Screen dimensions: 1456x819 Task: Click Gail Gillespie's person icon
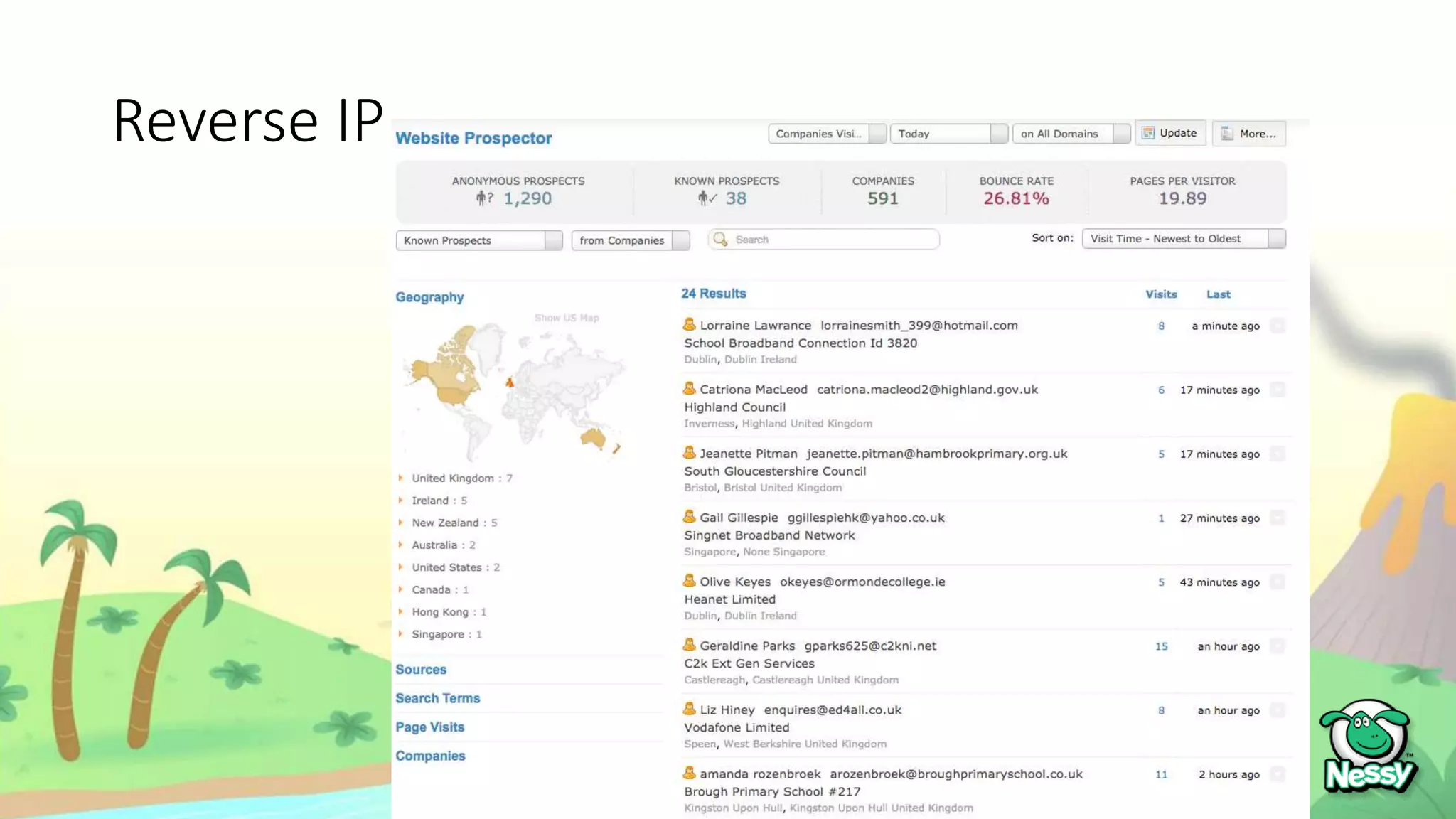(x=689, y=517)
